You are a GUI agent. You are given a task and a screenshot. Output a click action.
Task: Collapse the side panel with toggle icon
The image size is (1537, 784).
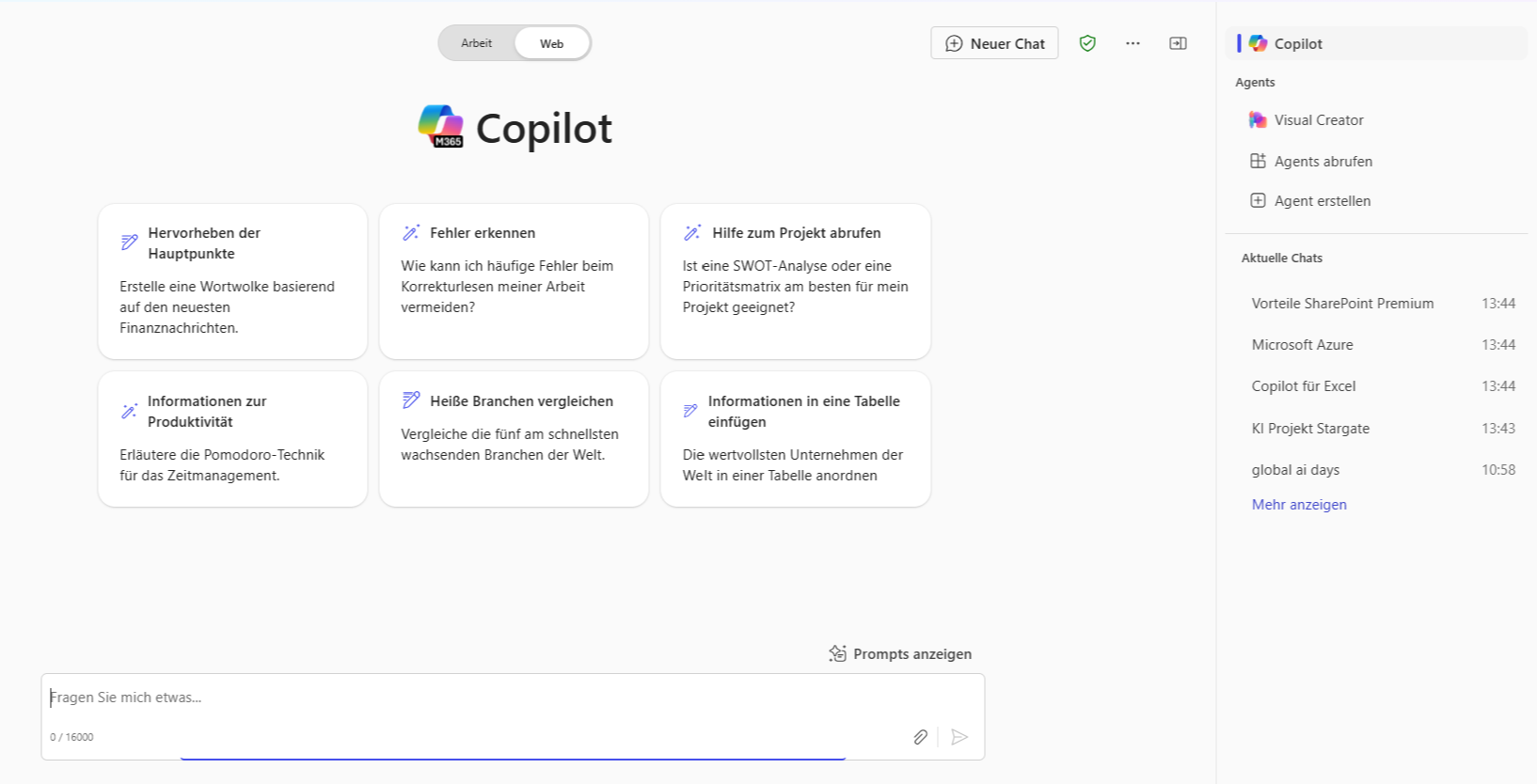coord(1178,43)
